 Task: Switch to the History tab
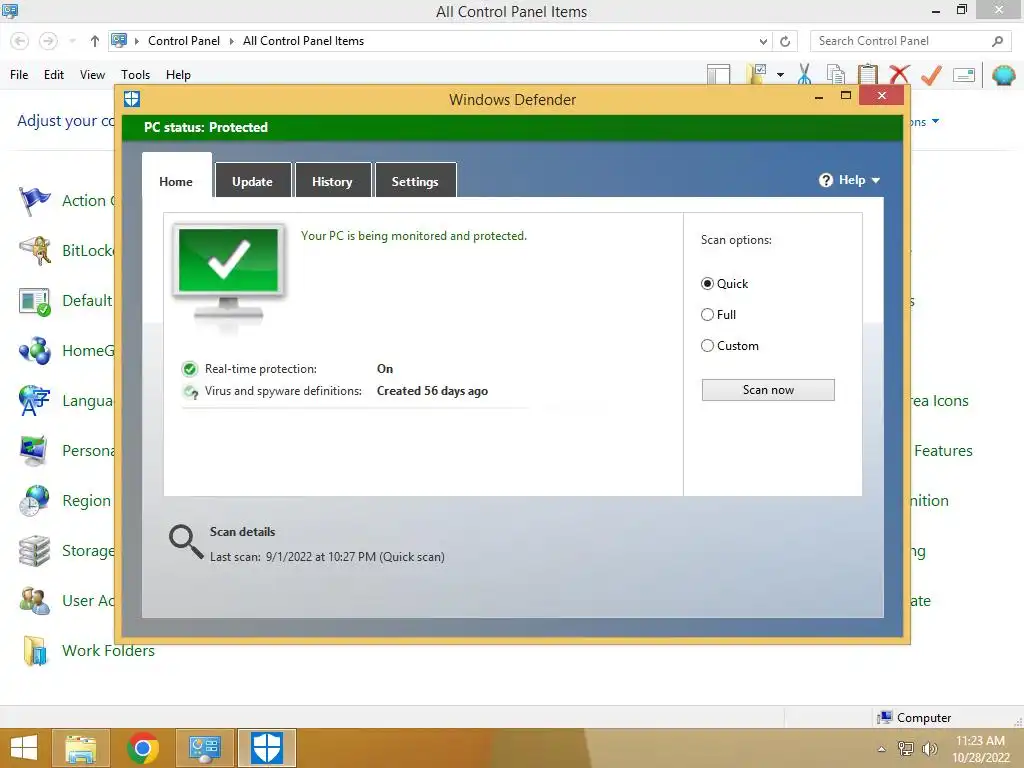tap(332, 180)
